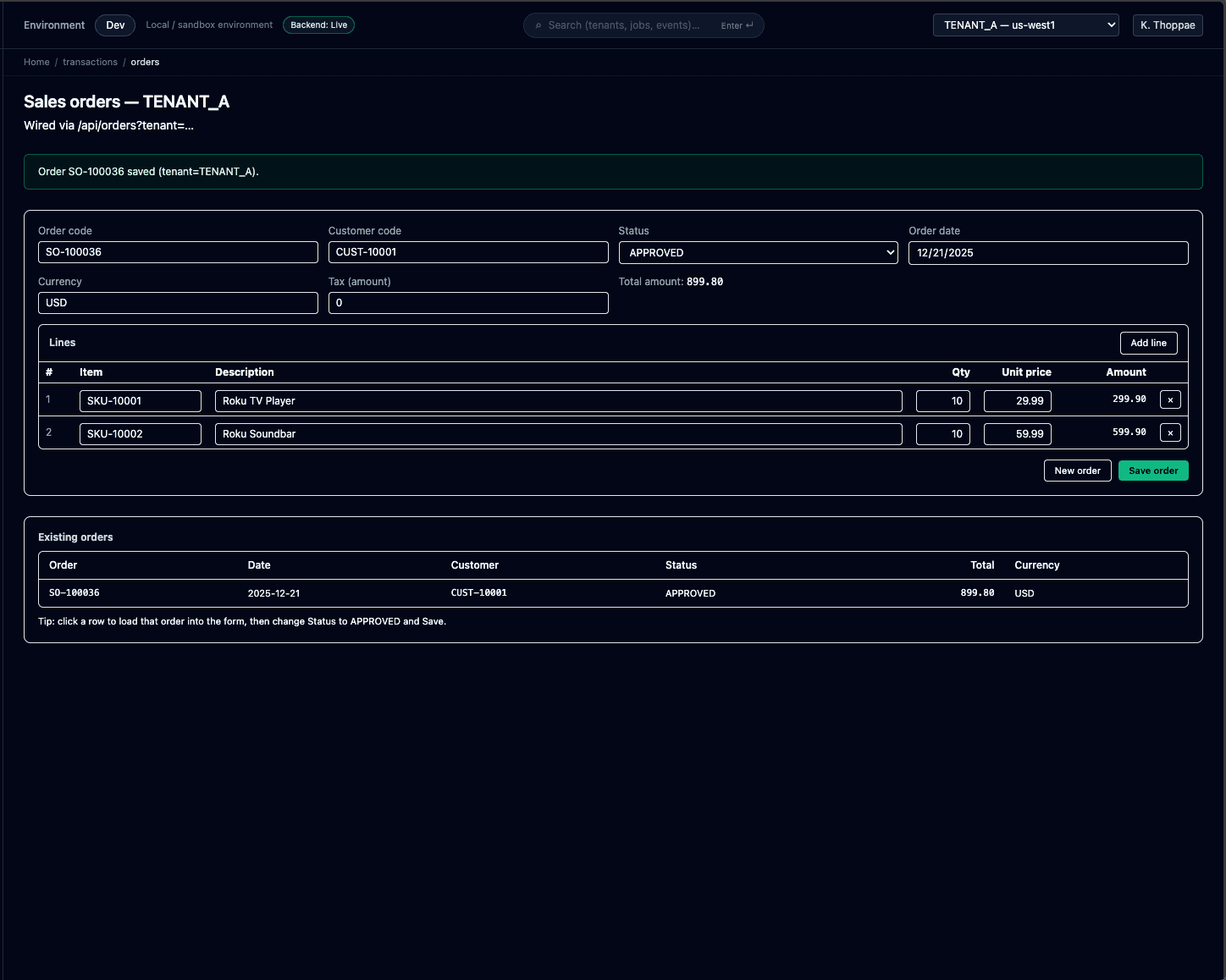Screen dimensions: 1226x980
Task: Navigate to transactions breadcrumb link
Action: tap(90, 62)
